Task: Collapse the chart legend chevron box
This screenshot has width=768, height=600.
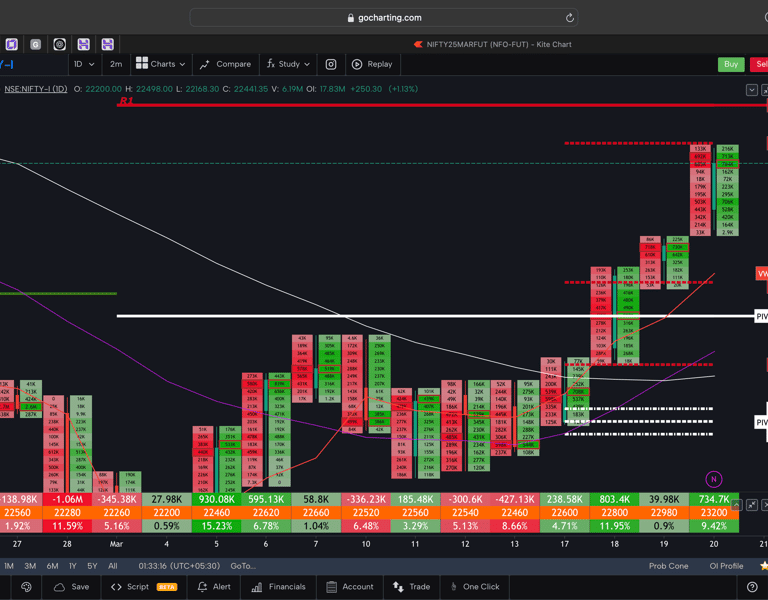Action: pos(751,90)
